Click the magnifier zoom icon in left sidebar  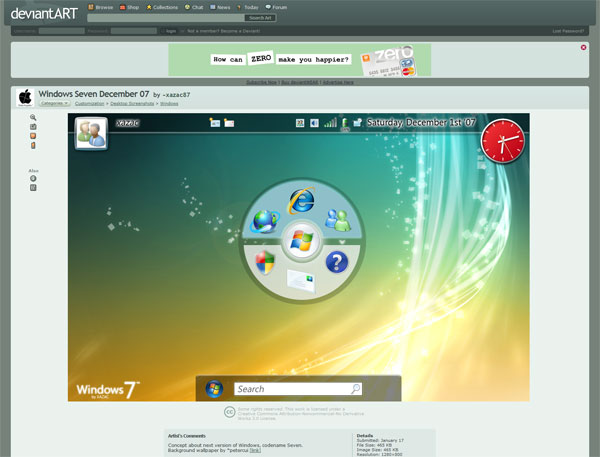[33, 118]
